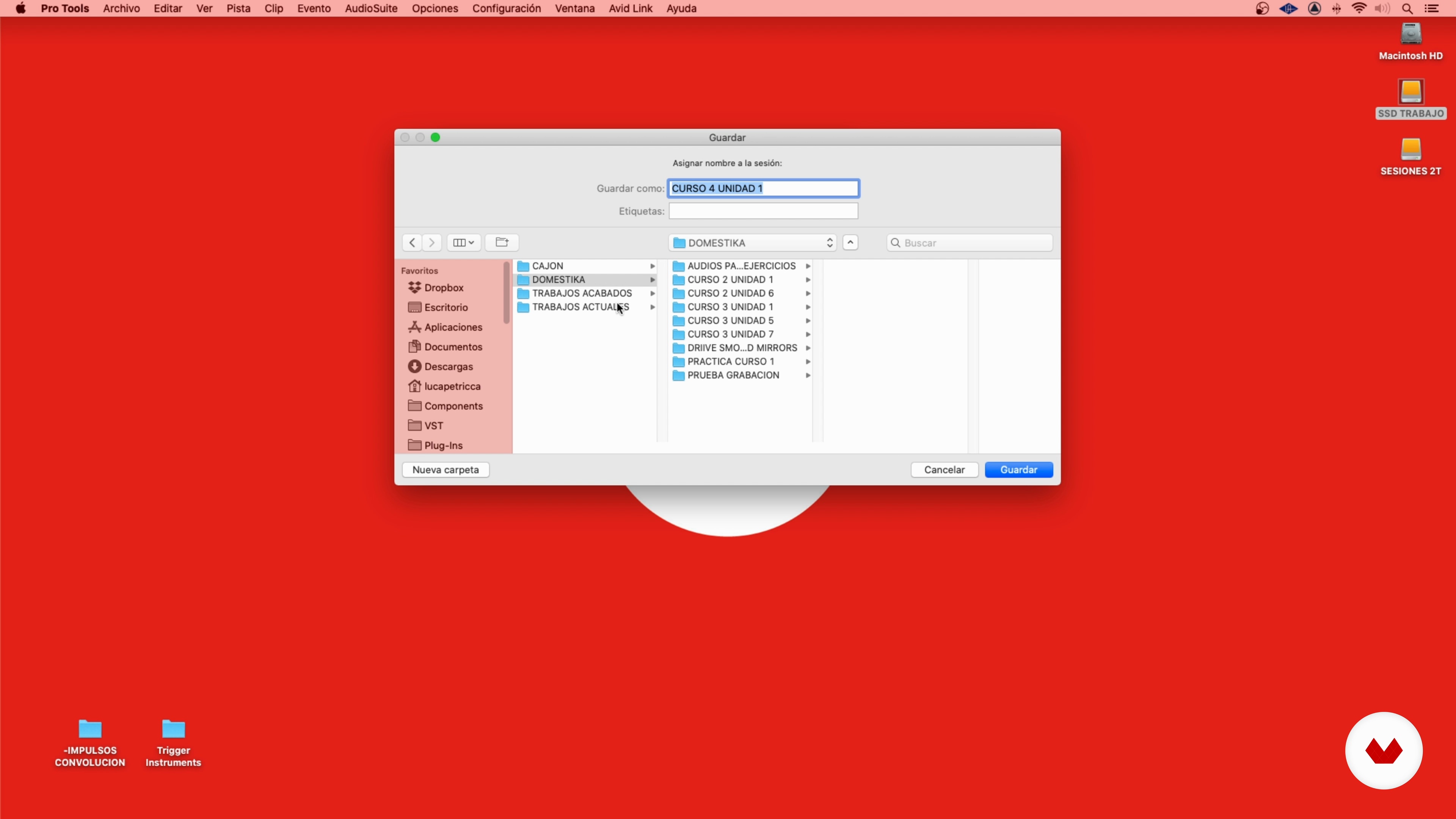Click the Domestika logo badge

tap(1384, 751)
